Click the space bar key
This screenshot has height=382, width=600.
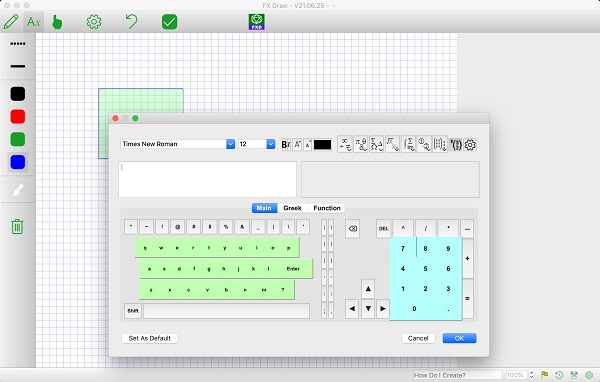tap(227, 310)
